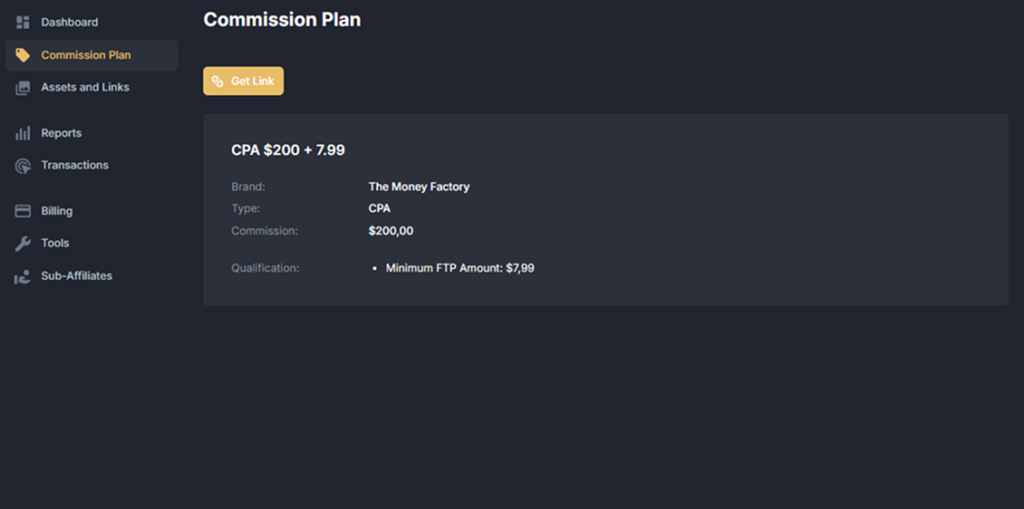Navigate to Billing

(x=56, y=211)
